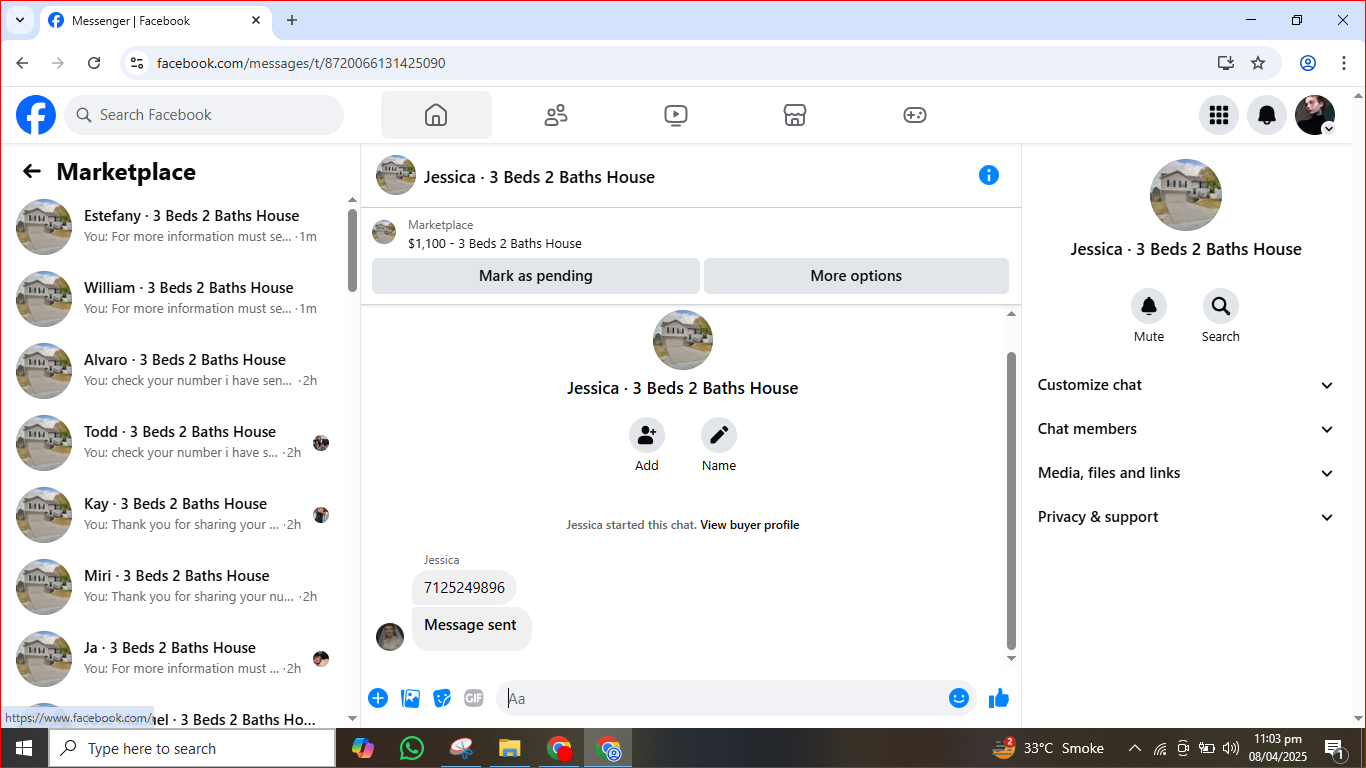Open File Explorer from the taskbar

pyautogui.click(x=509, y=748)
